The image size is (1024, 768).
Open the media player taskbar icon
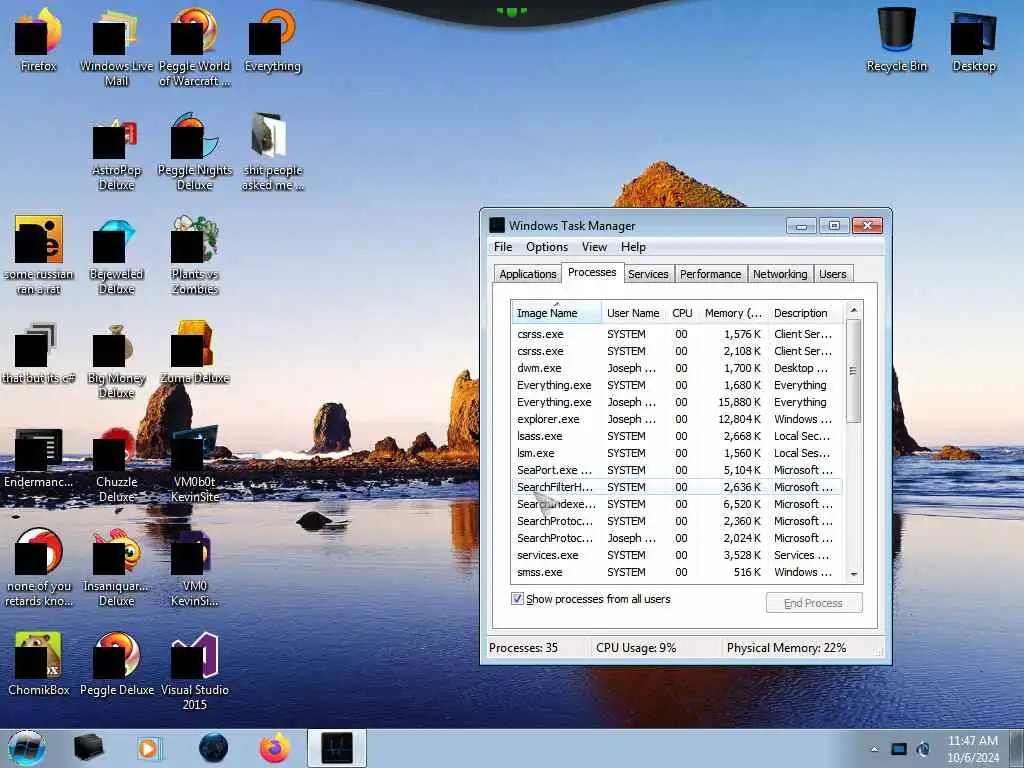(x=150, y=748)
